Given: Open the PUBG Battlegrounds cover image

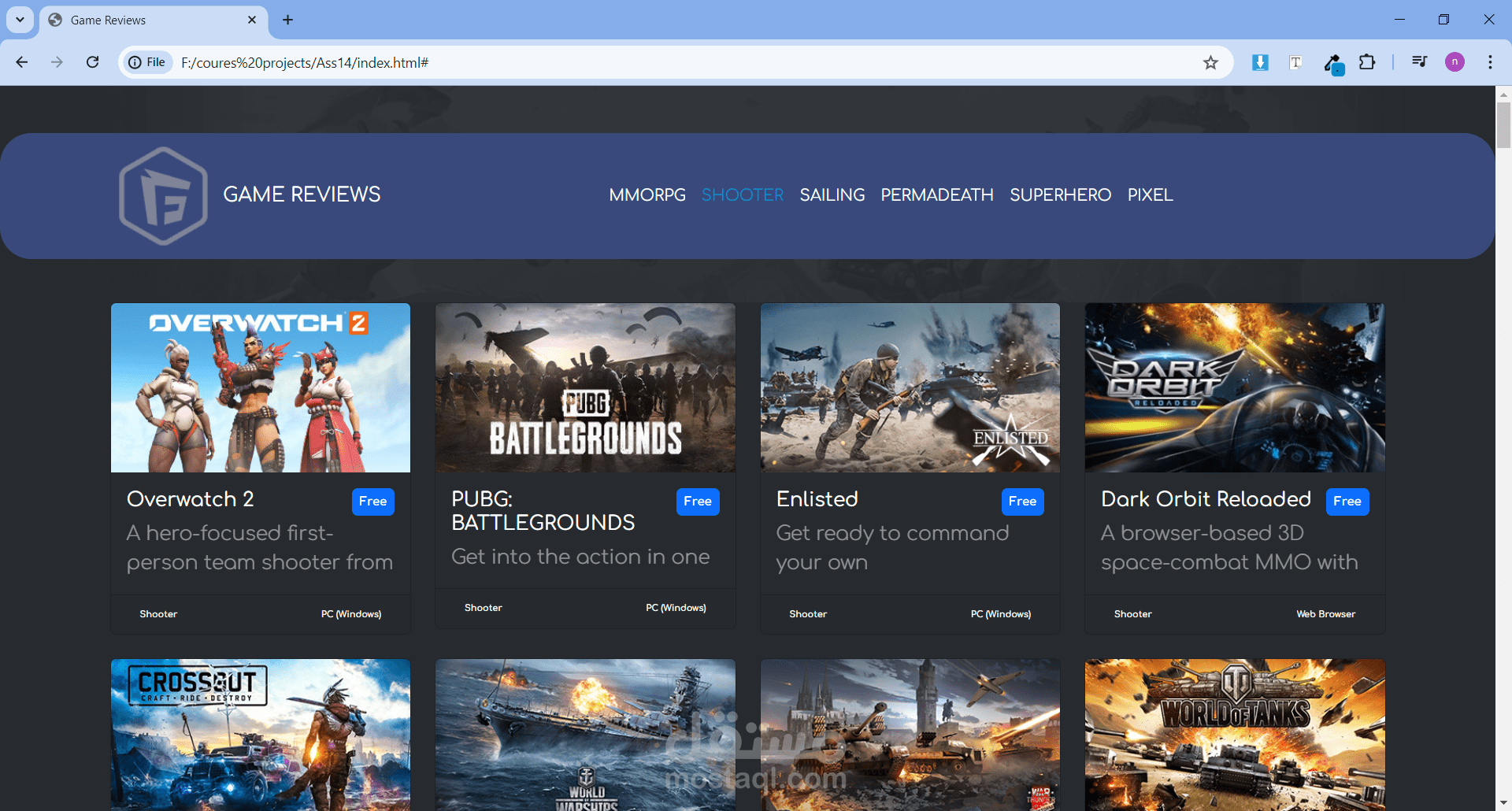Looking at the screenshot, I should tap(585, 388).
